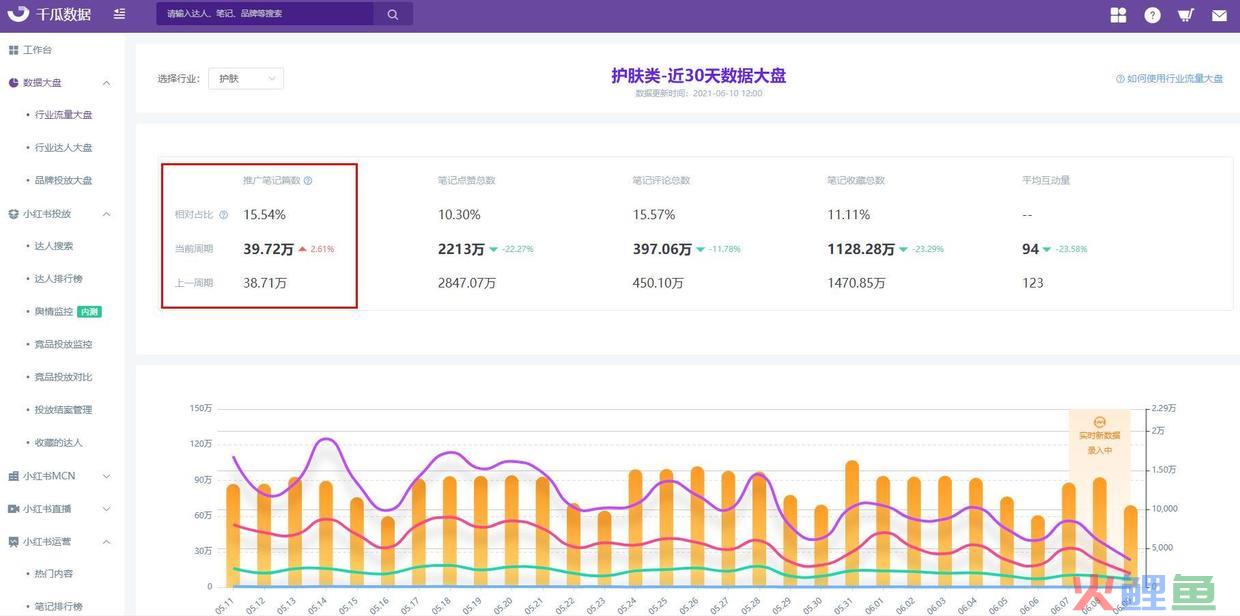This screenshot has height=616, width=1240.
Task: Click the green down-arrow beside -23.58%
Action: 1047,249
